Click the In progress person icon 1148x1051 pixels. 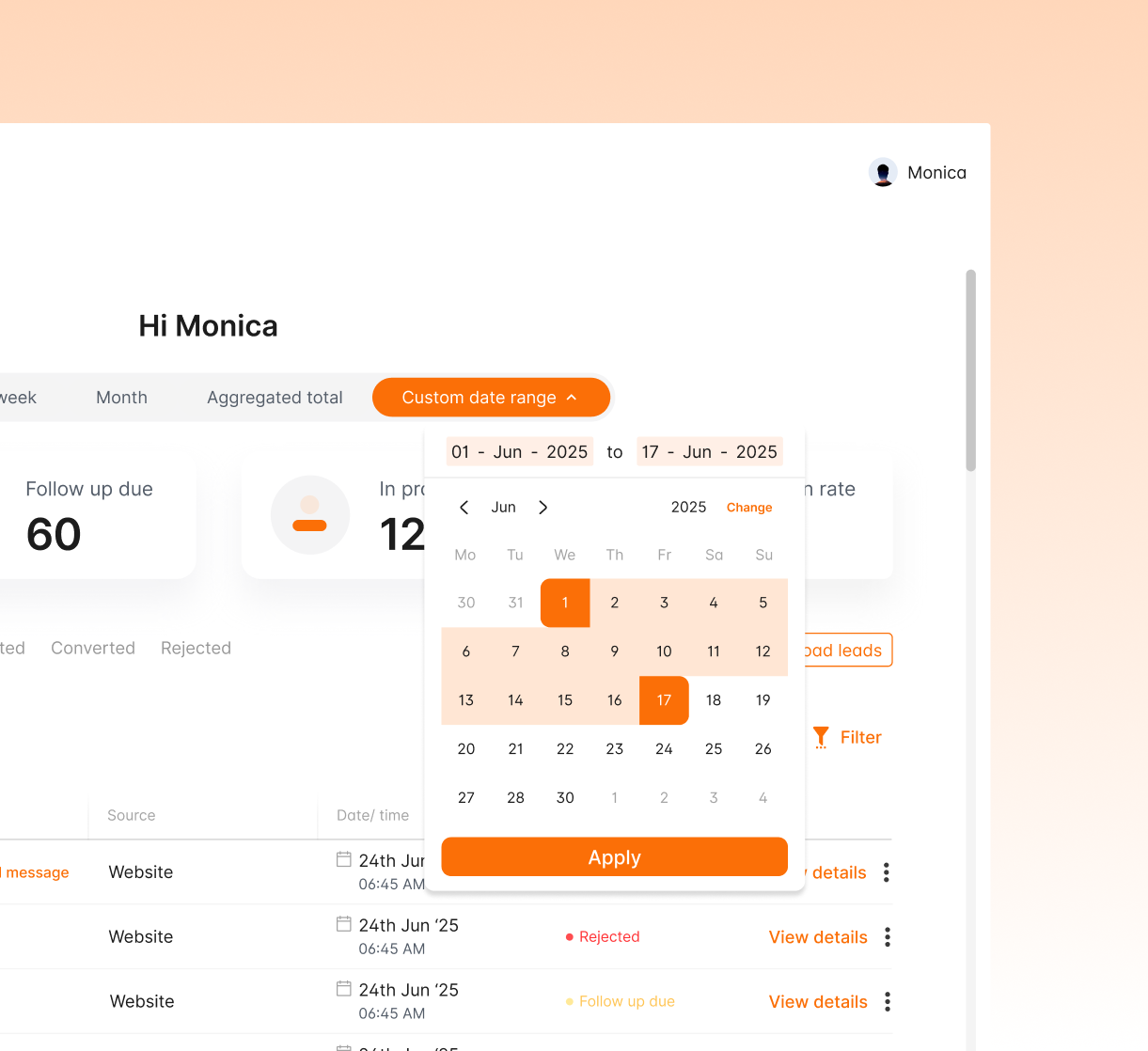pos(310,515)
